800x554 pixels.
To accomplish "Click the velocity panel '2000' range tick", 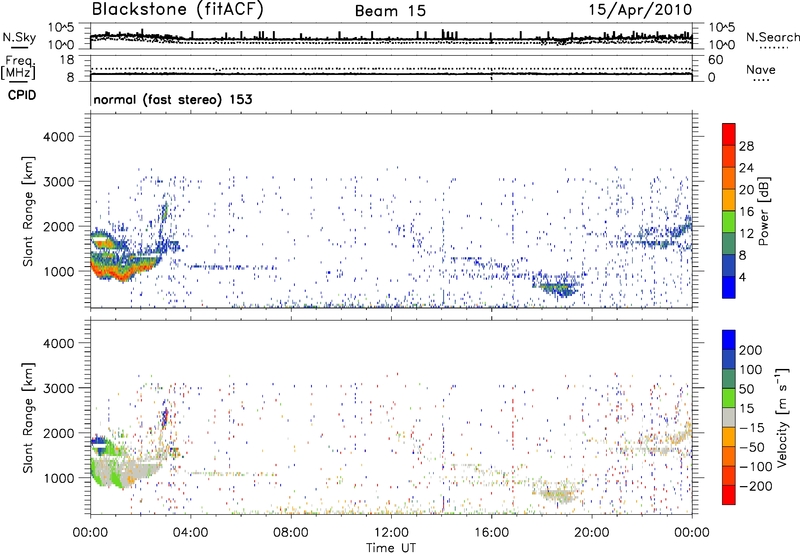I will pyautogui.click(x=59, y=433).
